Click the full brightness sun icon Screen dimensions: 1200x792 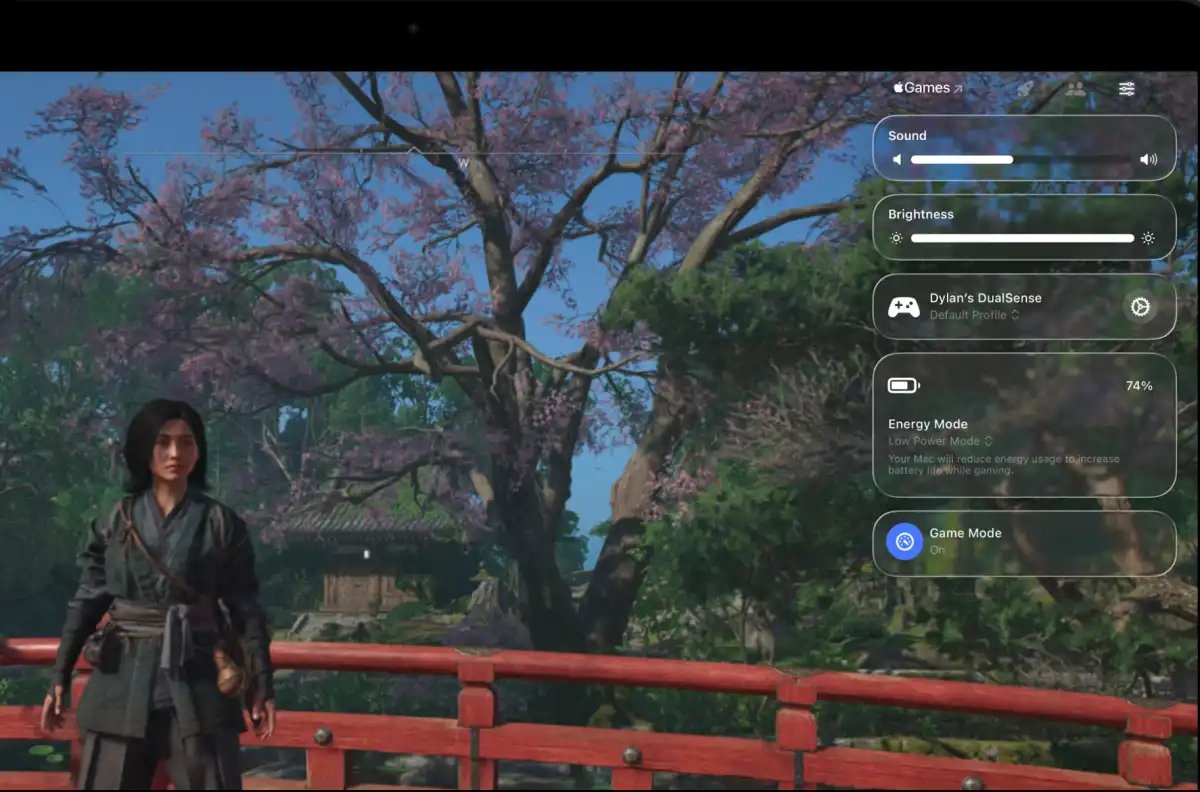(x=1149, y=238)
